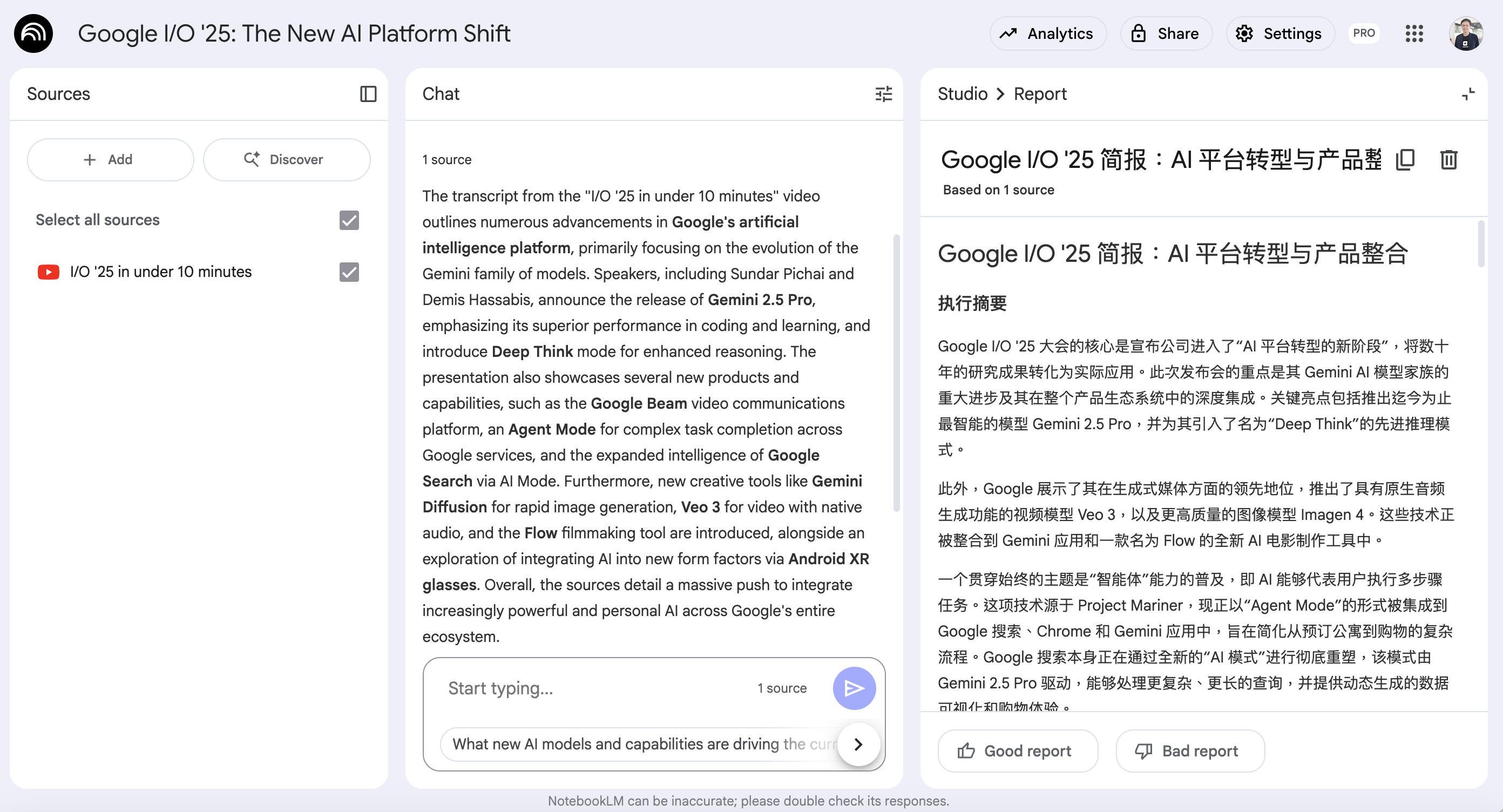Click the report panel scrollbar
Viewport: 1503px width, 812px height.
pos(1480,244)
